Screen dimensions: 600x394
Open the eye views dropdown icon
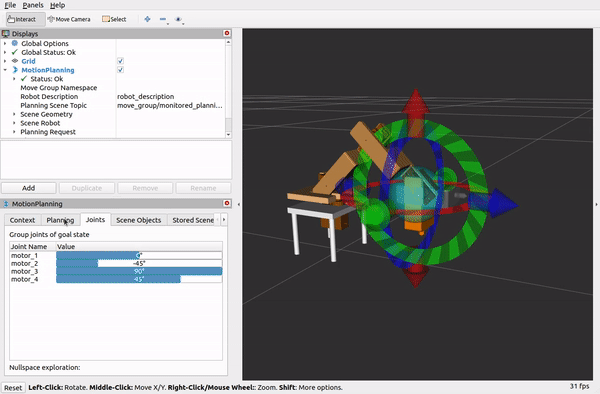pos(178,19)
